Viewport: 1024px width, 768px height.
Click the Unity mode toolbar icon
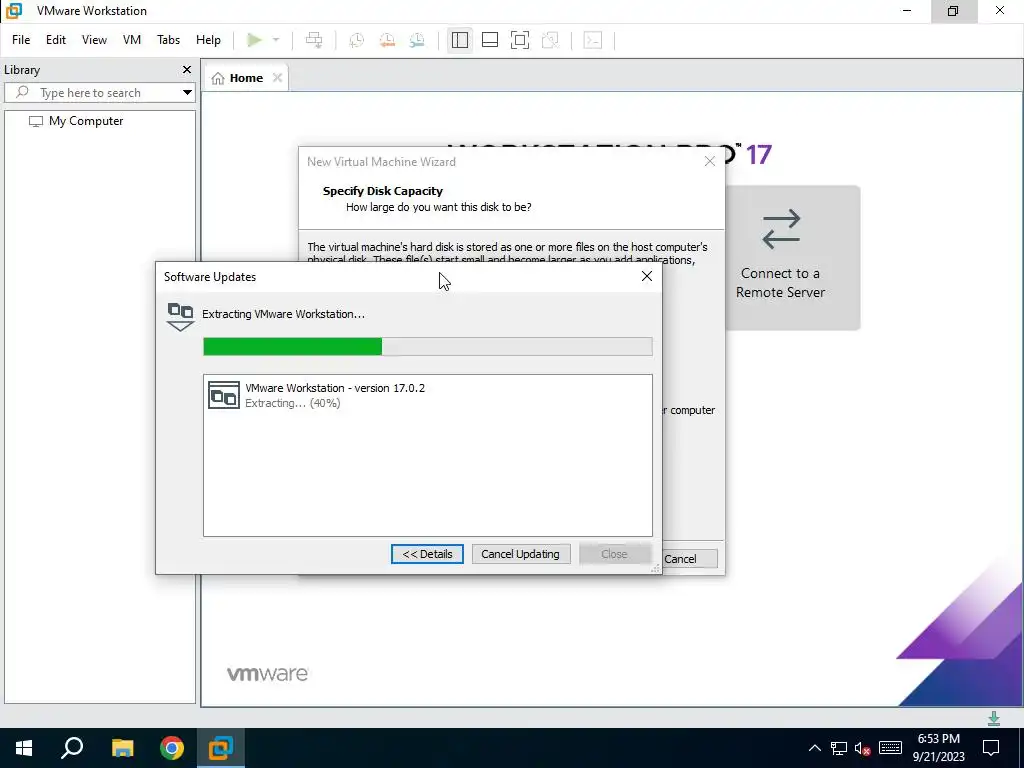pos(551,40)
